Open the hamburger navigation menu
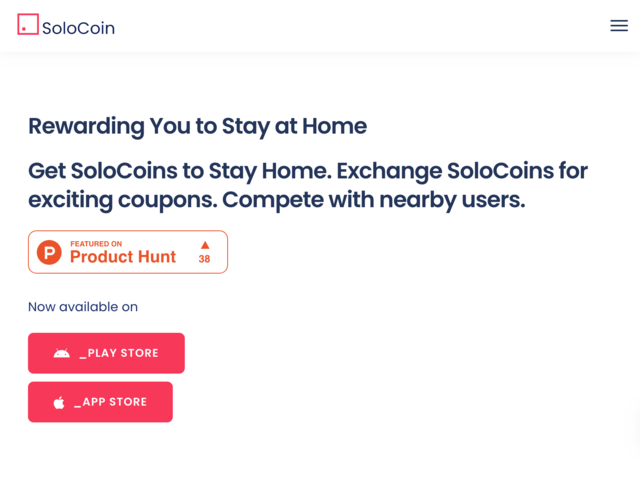Image resolution: width=640 pixels, height=480 pixels. point(619,26)
